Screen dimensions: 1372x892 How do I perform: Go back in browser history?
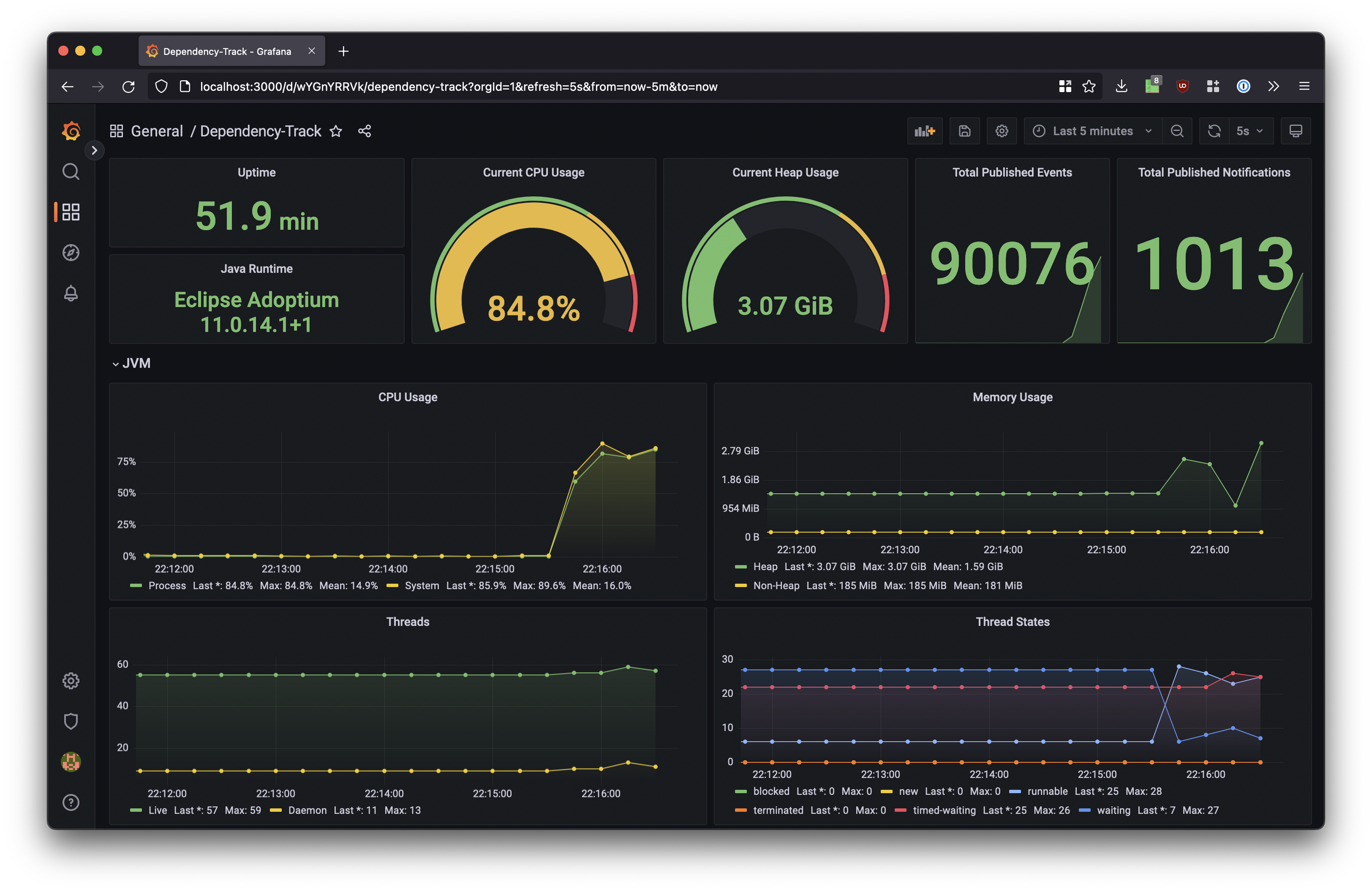pyautogui.click(x=68, y=87)
